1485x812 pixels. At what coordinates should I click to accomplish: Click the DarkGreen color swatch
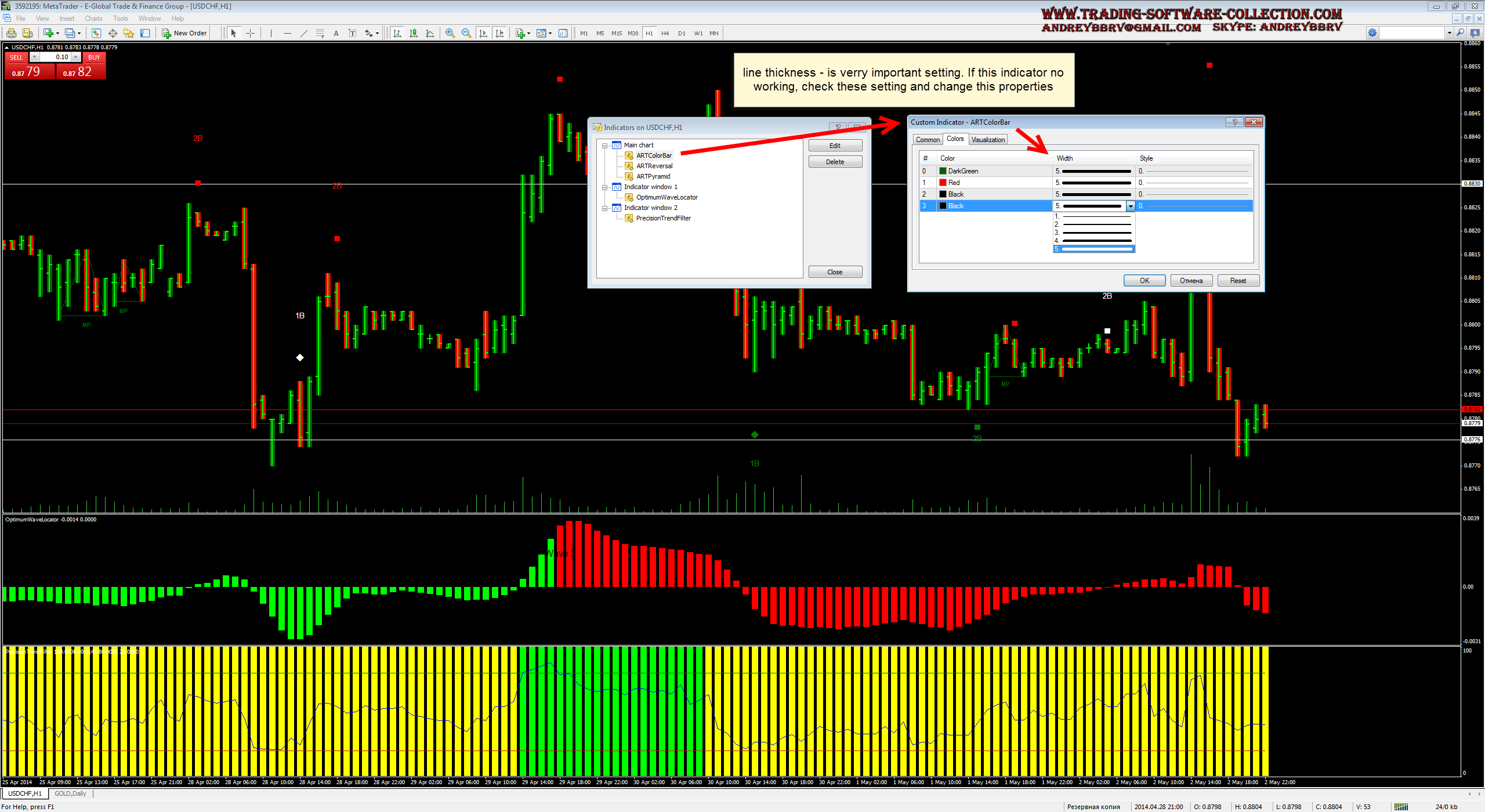coord(943,171)
